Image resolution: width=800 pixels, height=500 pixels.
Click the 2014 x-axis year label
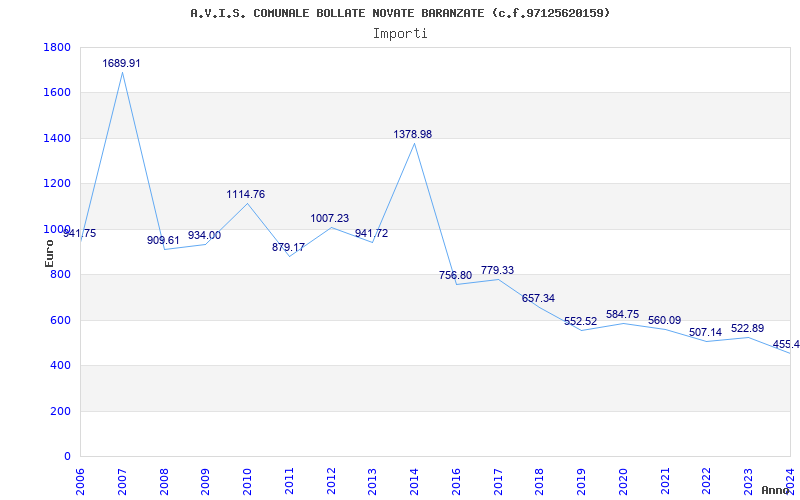(415, 481)
